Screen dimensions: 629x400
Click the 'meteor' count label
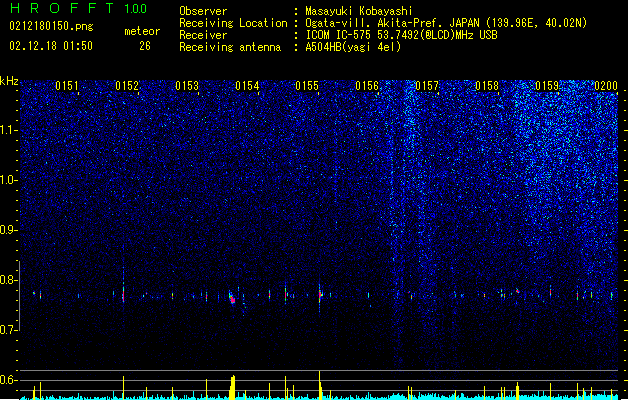tap(142, 31)
